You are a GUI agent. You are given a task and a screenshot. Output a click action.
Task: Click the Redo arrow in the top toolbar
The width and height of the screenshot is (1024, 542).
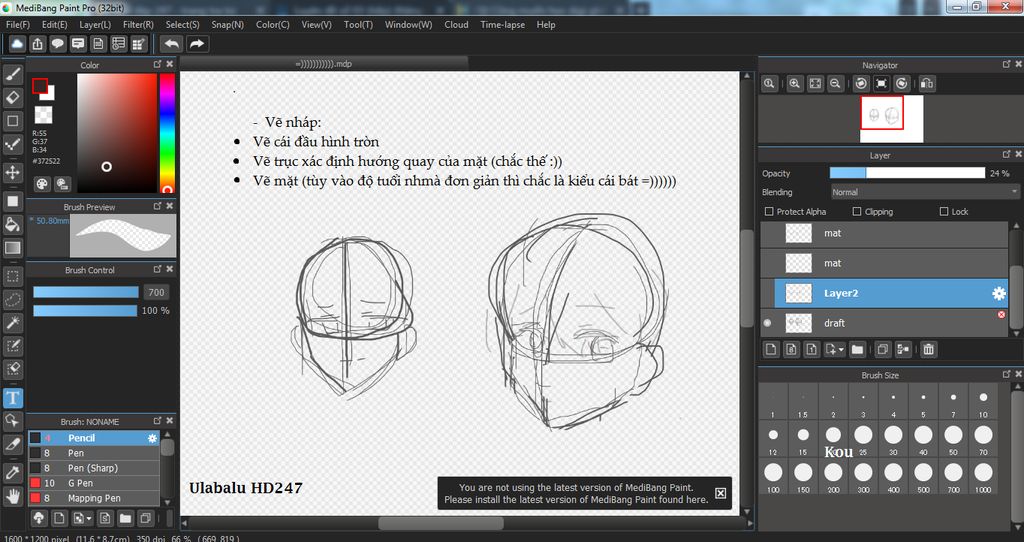pyautogui.click(x=197, y=44)
